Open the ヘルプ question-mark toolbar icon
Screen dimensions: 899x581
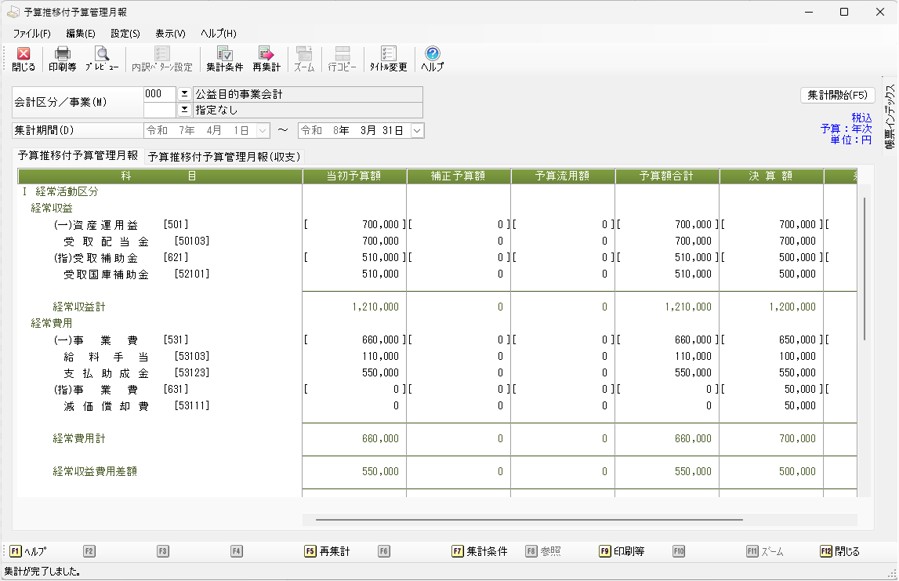[432, 59]
